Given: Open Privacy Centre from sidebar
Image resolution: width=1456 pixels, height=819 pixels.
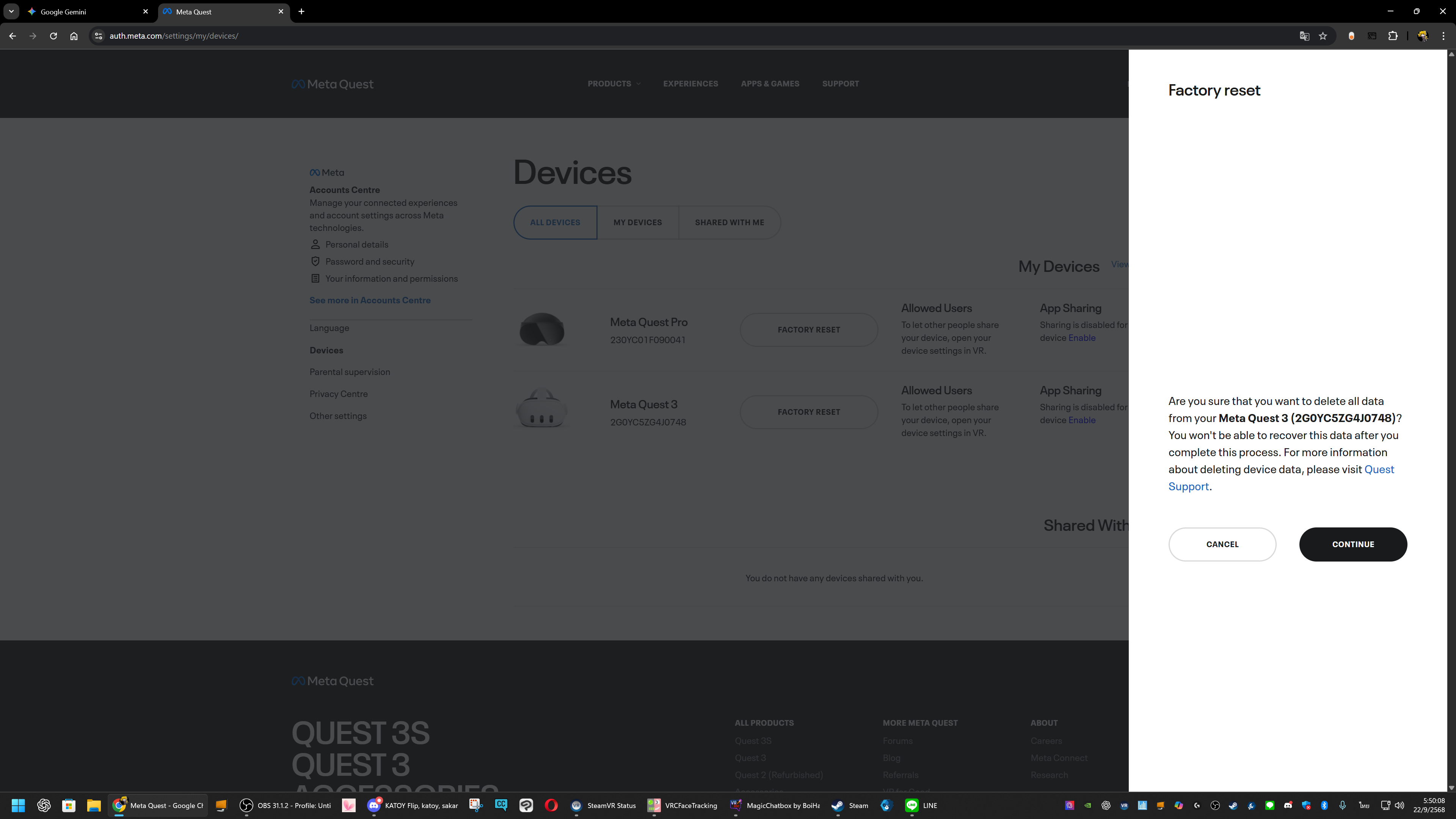Looking at the screenshot, I should tap(338, 394).
